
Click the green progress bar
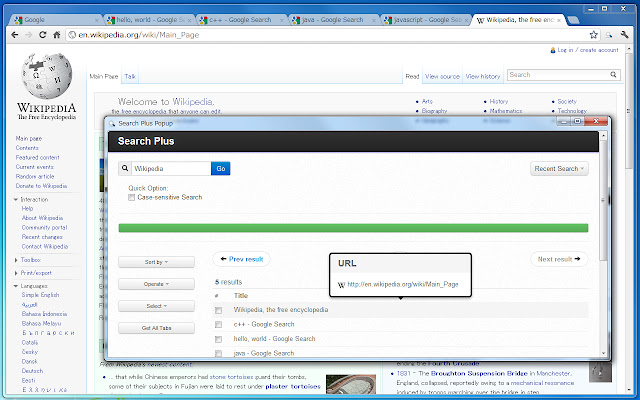click(353, 228)
